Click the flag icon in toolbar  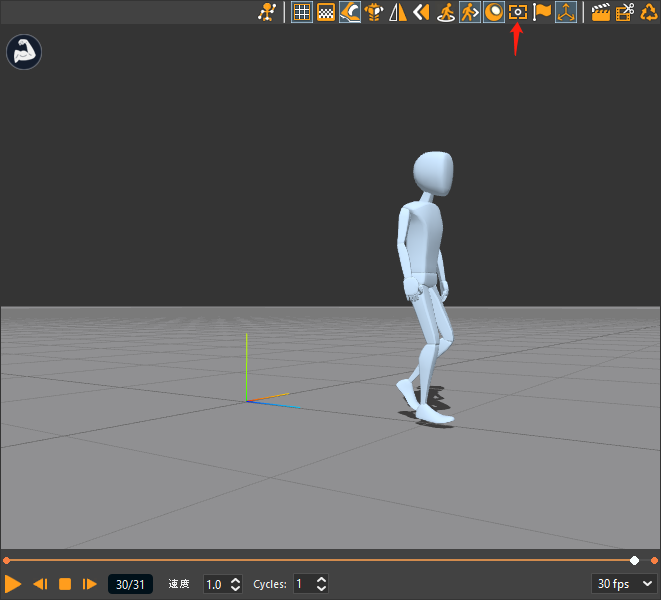pos(542,12)
